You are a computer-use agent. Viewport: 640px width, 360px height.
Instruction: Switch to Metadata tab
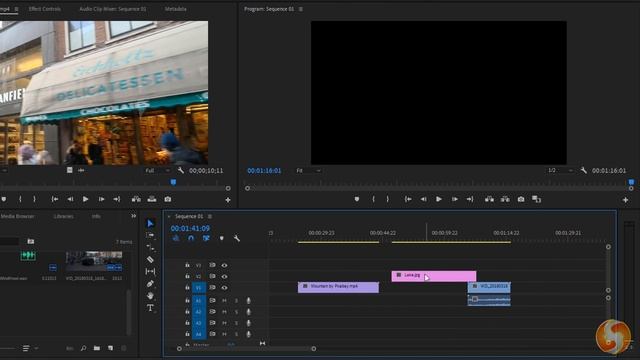[176, 9]
